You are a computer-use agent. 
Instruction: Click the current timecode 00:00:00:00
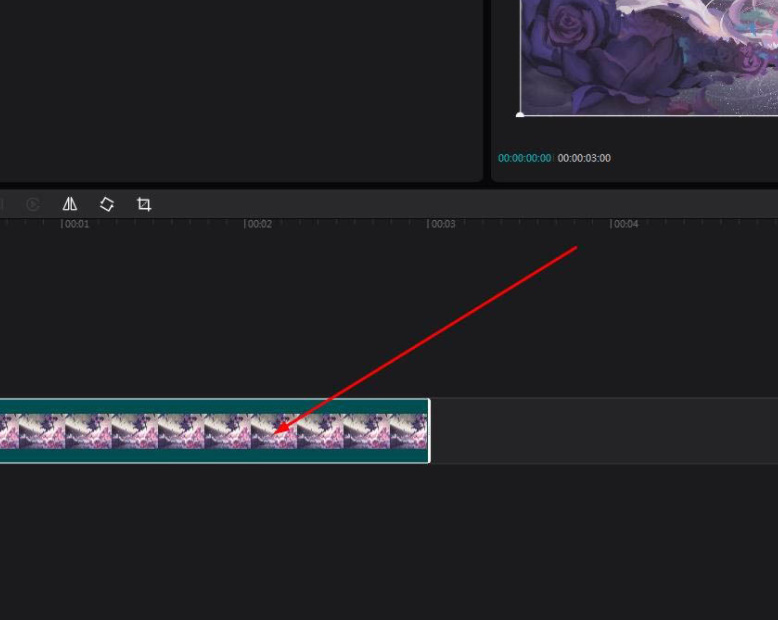[524, 158]
